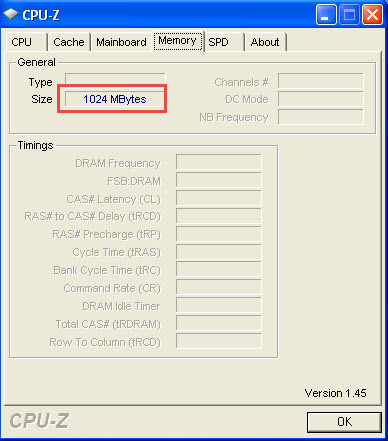The image size is (388, 441).
Task: Click the RAS# Precharge (tRP) field
Action: [x=219, y=234]
